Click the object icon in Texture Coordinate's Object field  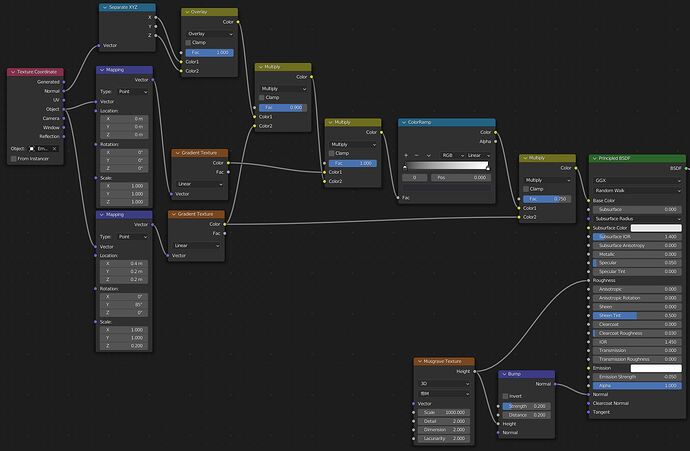coord(32,149)
